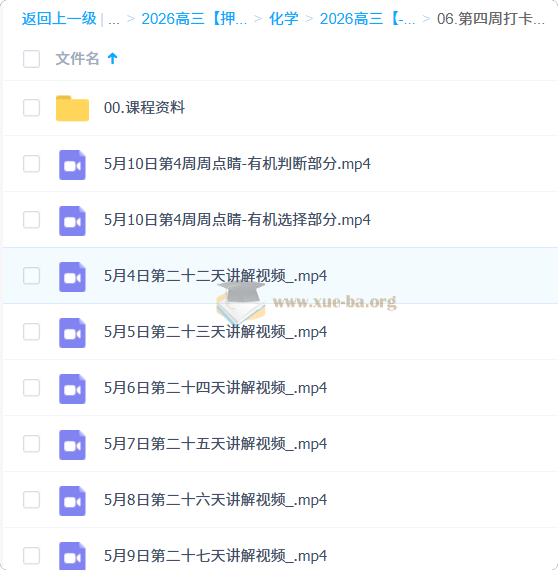Tick checkbox for 5月9日第二十七天讲解视频
This screenshot has width=558, height=570.
coord(32,555)
